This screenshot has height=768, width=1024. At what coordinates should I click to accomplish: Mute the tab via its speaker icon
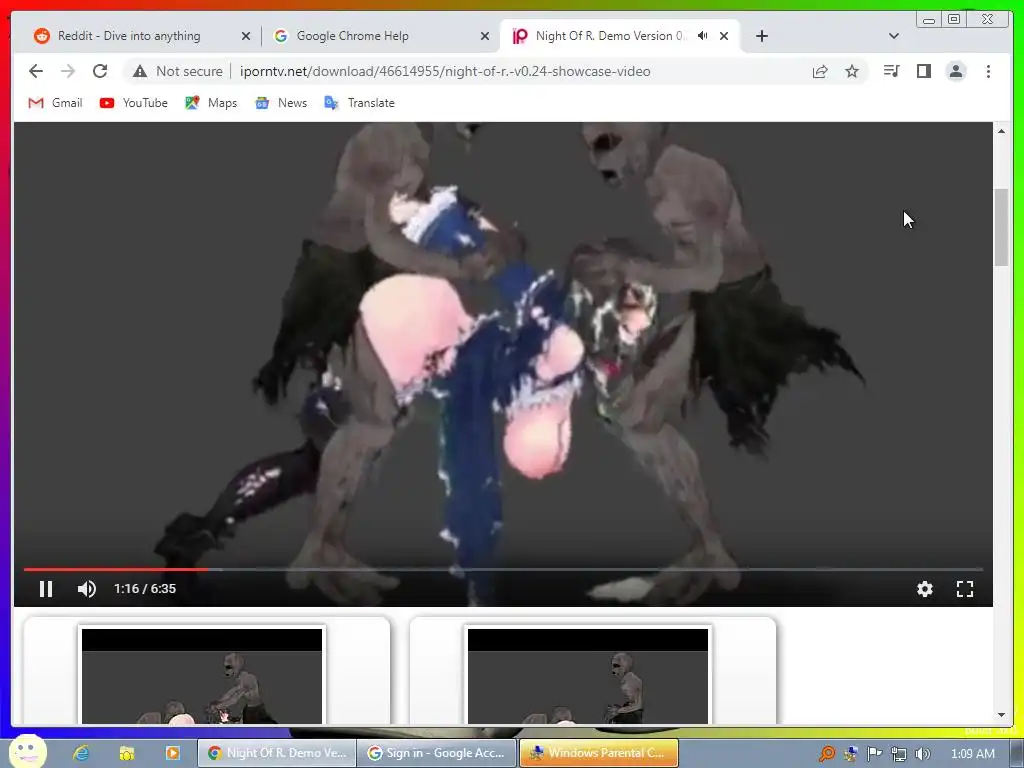703,36
